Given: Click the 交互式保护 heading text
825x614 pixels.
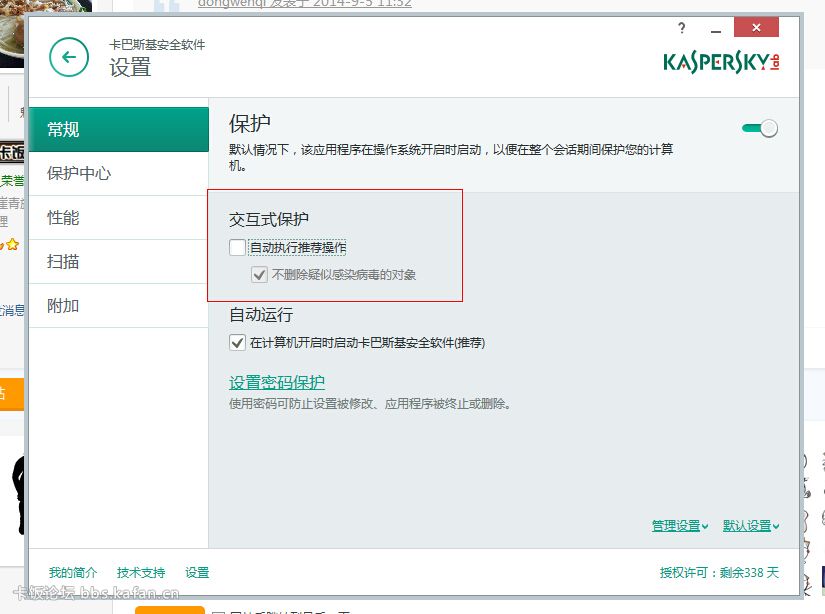Looking at the screenshot, I should [269, 219].
